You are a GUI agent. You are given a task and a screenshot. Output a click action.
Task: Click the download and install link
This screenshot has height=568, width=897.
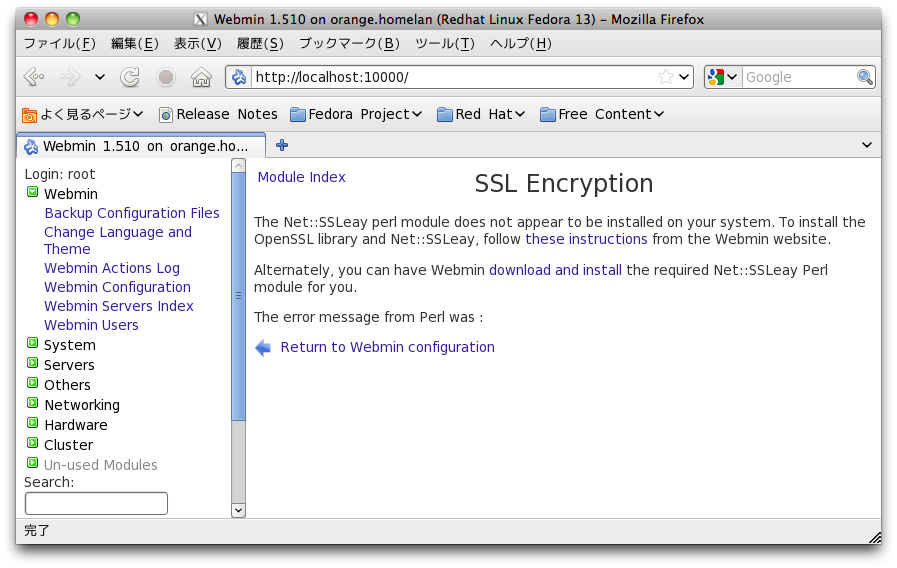(x=555, y=270)
